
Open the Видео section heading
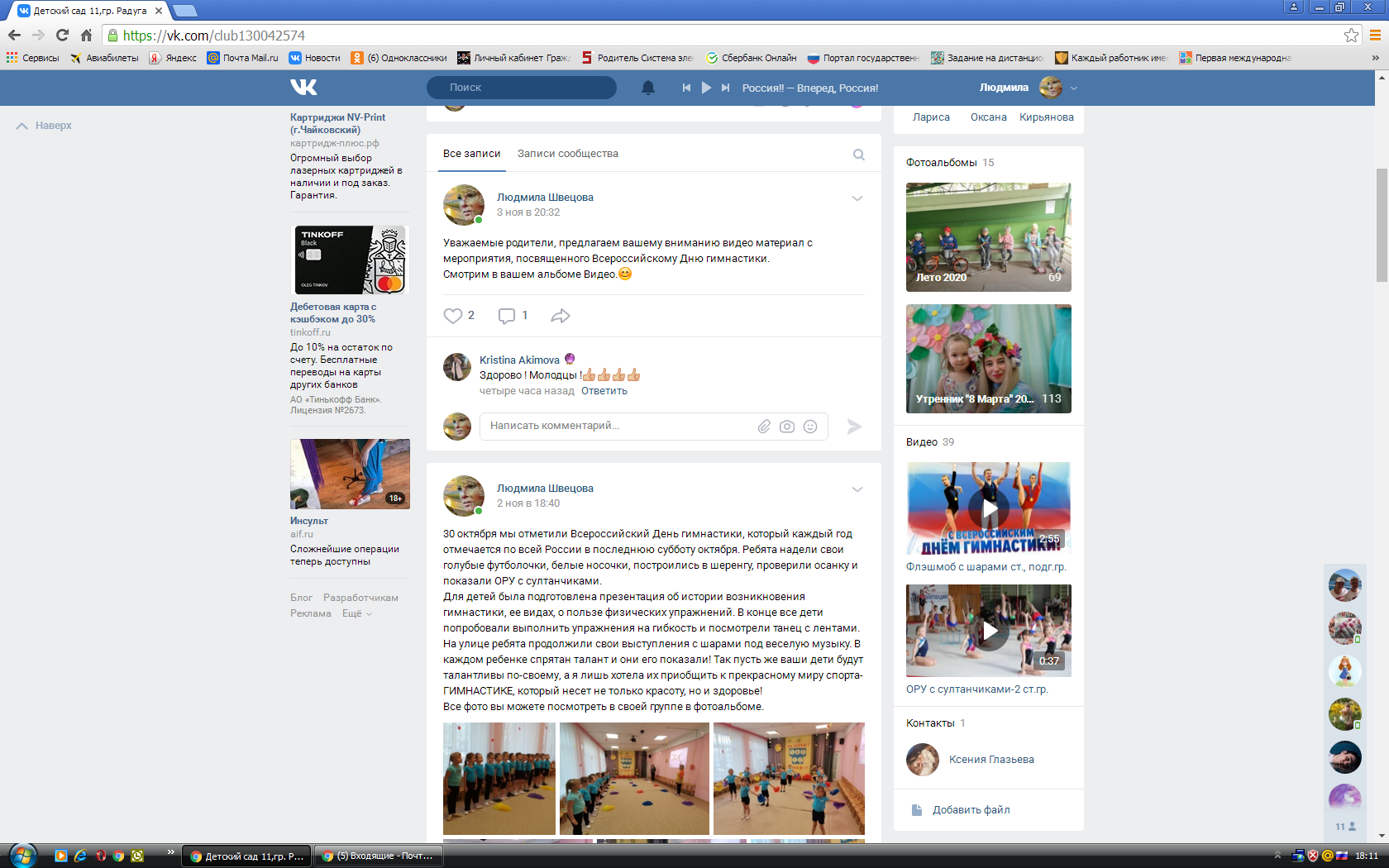click(x=921, y=442)
